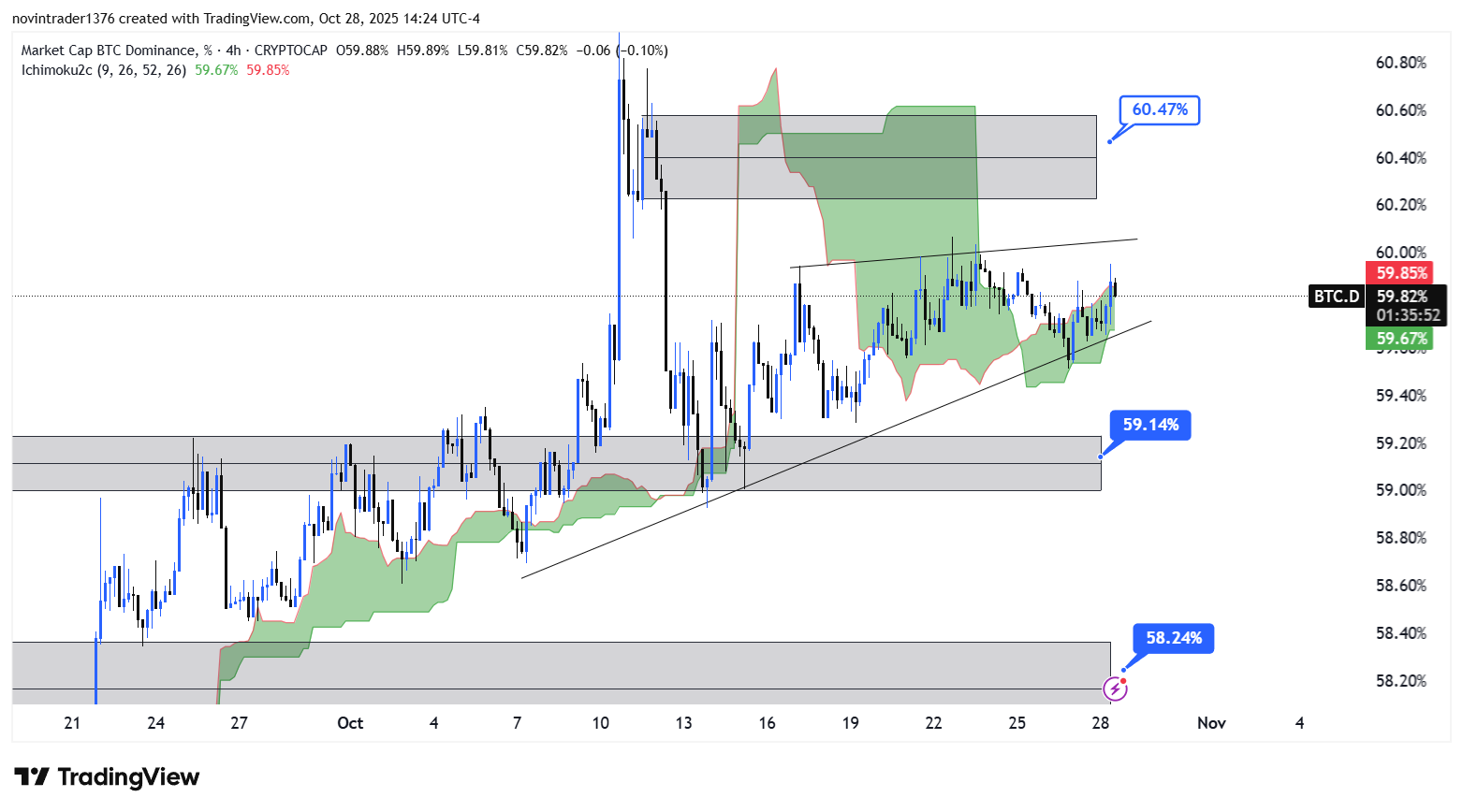
Task: Click the Oct label on time axis
Action: (350, 723)
